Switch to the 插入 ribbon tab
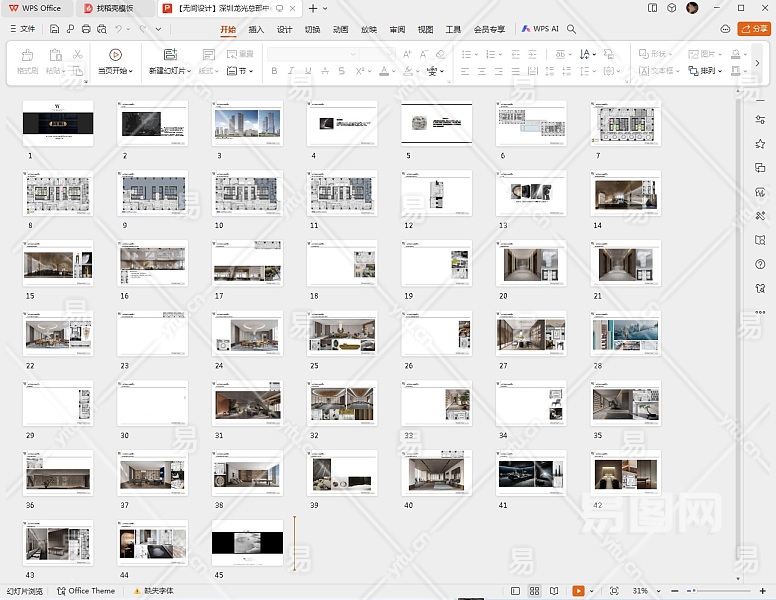 pos(256,30)
